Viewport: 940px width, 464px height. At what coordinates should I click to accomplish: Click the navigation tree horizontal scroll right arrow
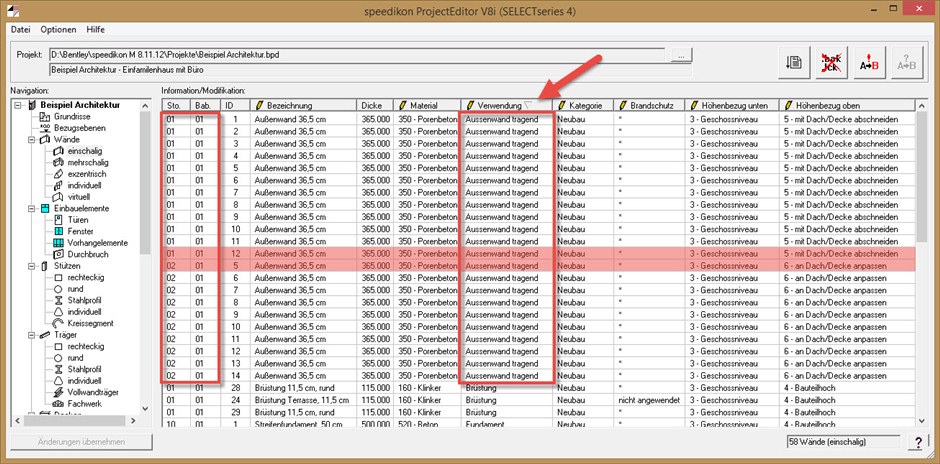pyautogui.click(x=133, y=421)
